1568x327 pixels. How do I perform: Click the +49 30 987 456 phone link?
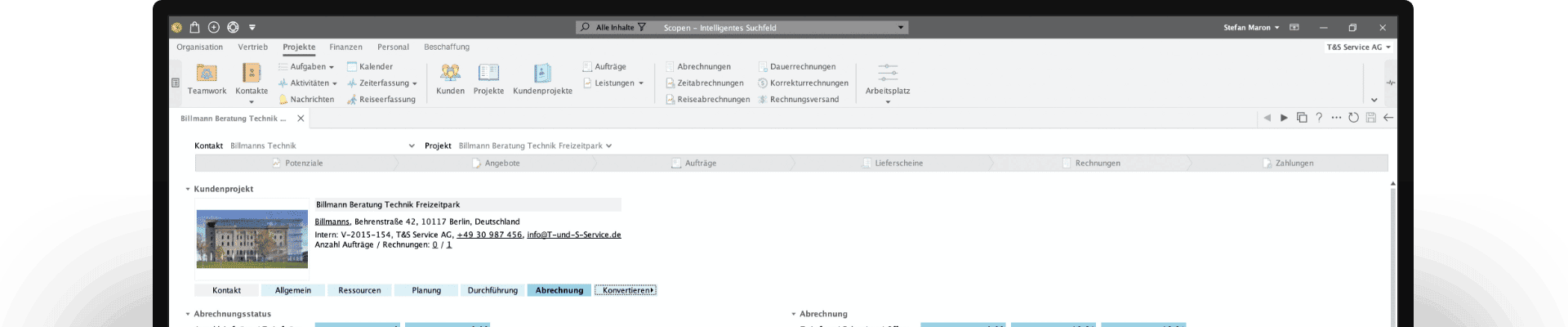489,235
